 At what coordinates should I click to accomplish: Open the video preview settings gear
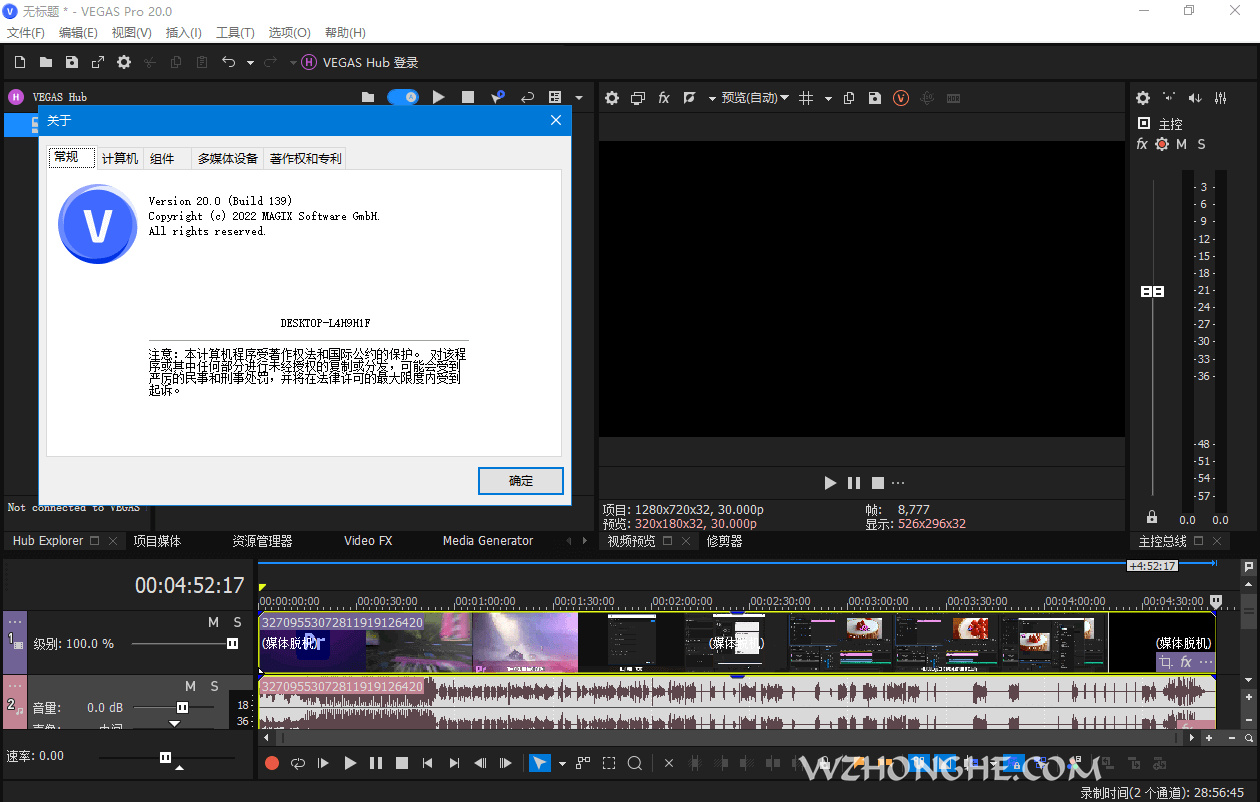[611, 98]
